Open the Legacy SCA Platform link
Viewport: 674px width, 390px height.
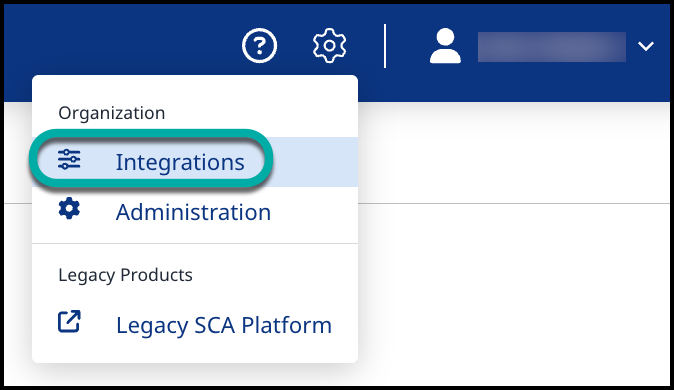pyautogui.click(x=224, y=325)
